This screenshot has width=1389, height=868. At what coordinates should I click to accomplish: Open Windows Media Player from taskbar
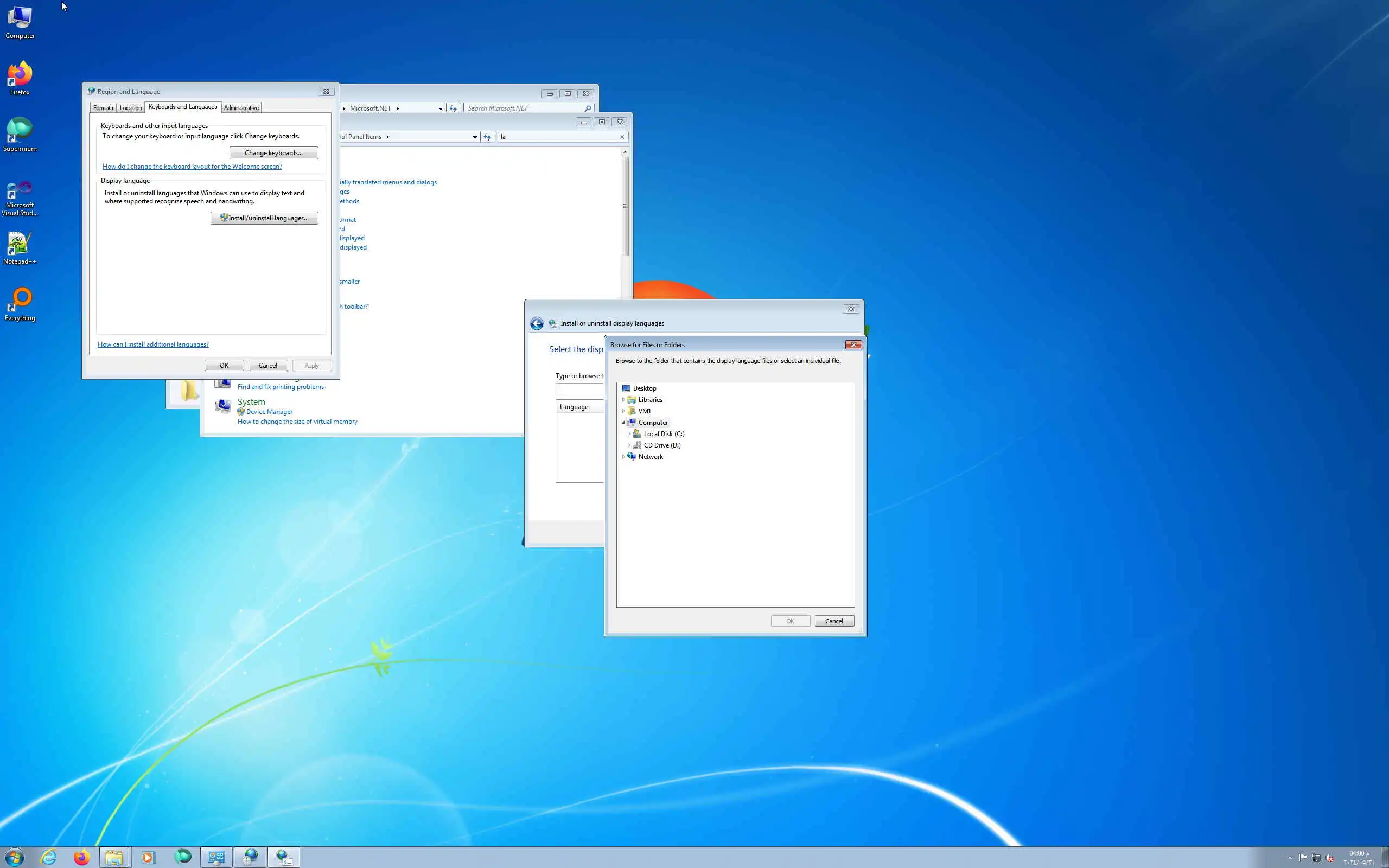point(148,857)
